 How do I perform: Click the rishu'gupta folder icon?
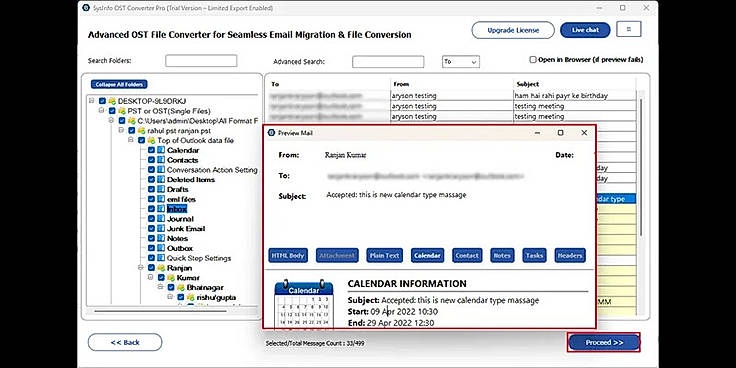[x=191, y=298]
